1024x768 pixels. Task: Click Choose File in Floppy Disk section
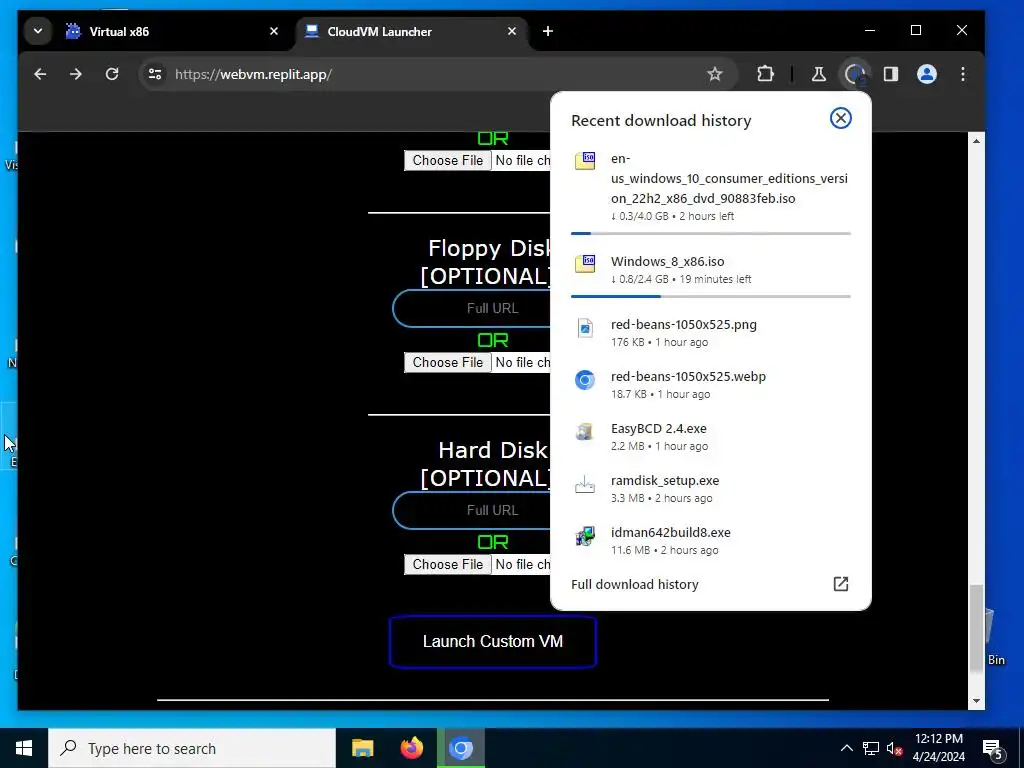click(x=448, y=362)
